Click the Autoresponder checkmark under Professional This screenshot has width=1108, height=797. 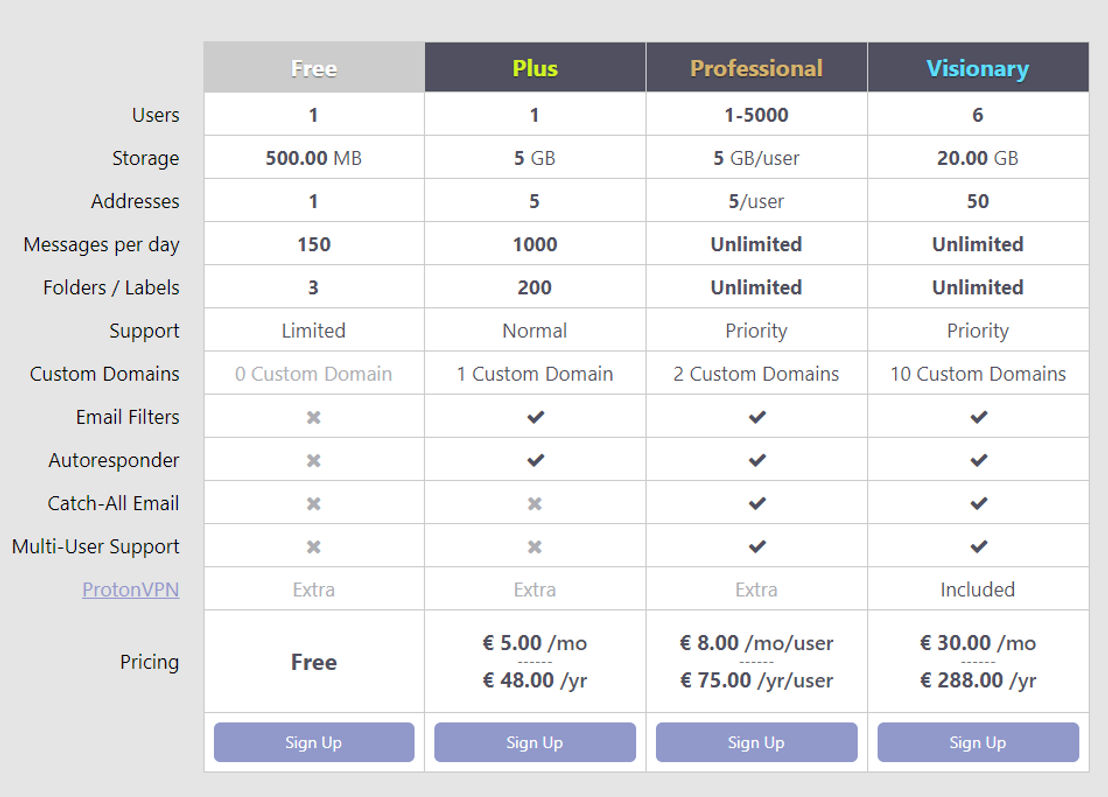[x=757, y=460]
